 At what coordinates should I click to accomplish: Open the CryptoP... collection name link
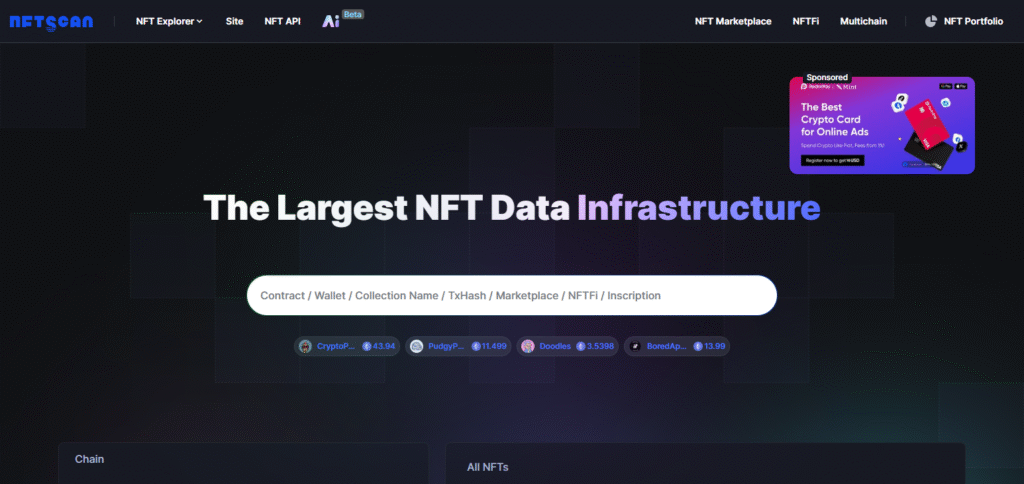pos(336,346)
